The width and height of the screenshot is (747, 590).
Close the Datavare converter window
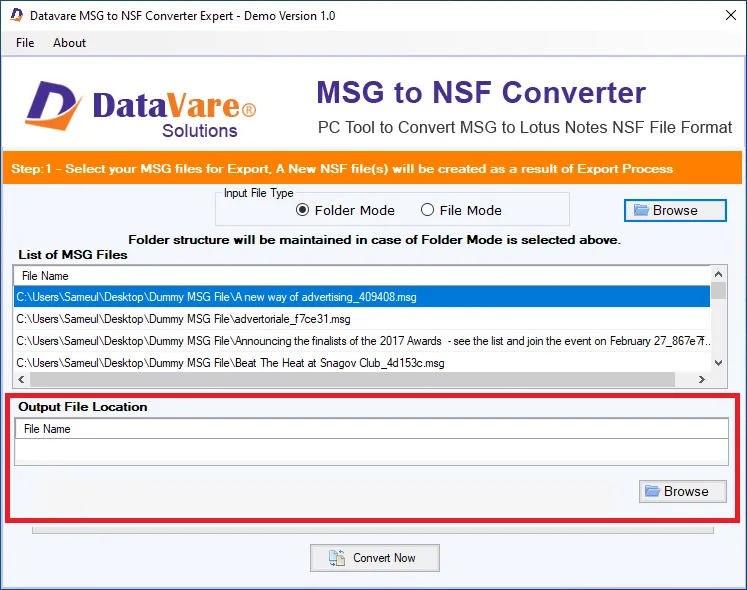[x=731, y=15]
